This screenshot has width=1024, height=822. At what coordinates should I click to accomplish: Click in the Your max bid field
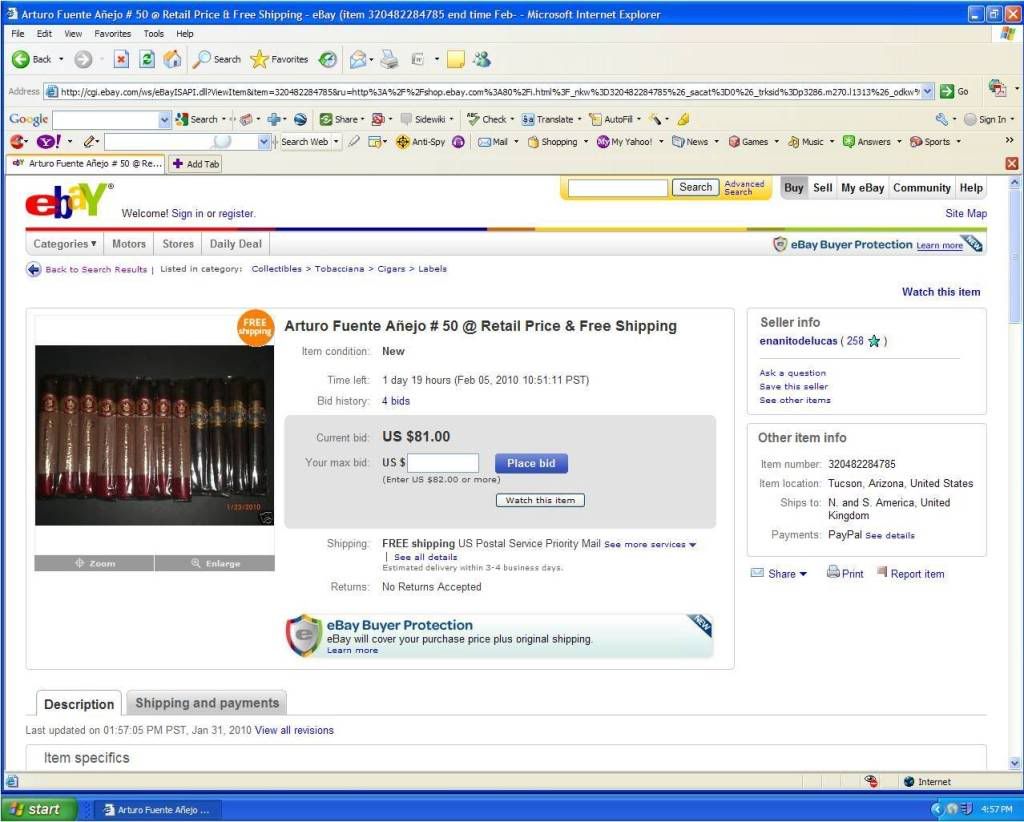[x=443, y=463]
